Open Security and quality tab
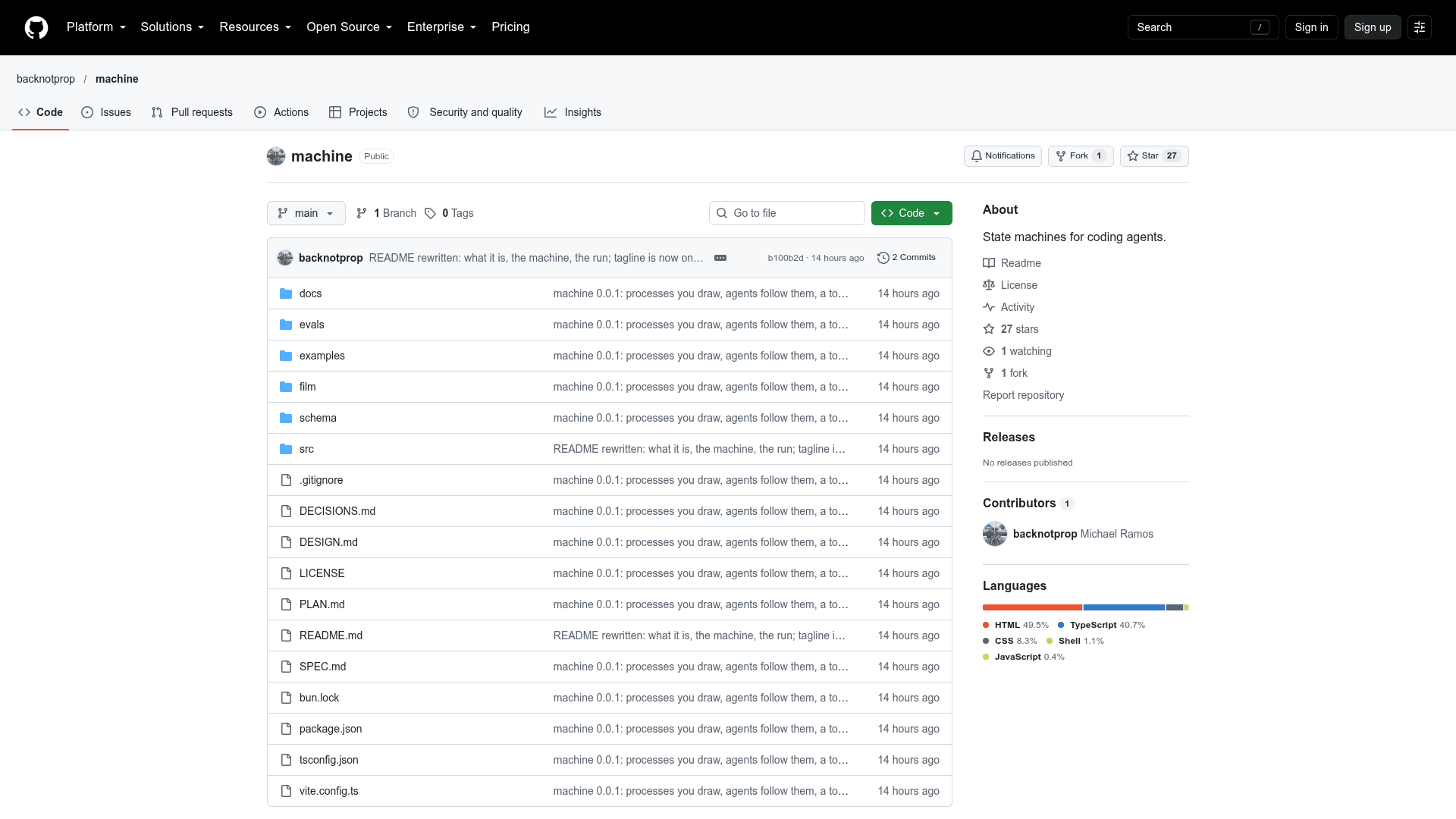Screen dimensions: 1456x819 point(465,112)
